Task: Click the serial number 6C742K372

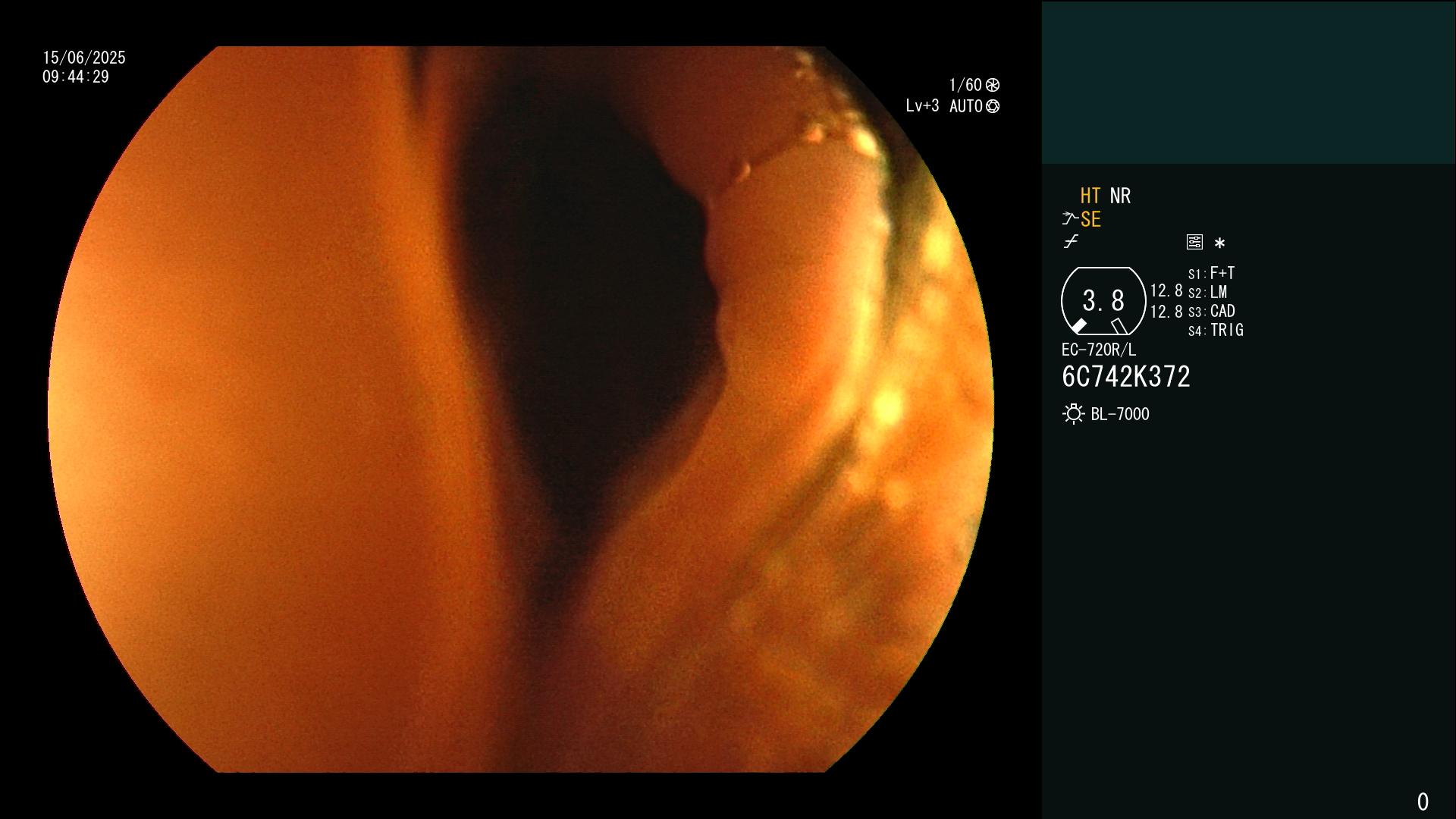Action: [x=1126, y=377]
